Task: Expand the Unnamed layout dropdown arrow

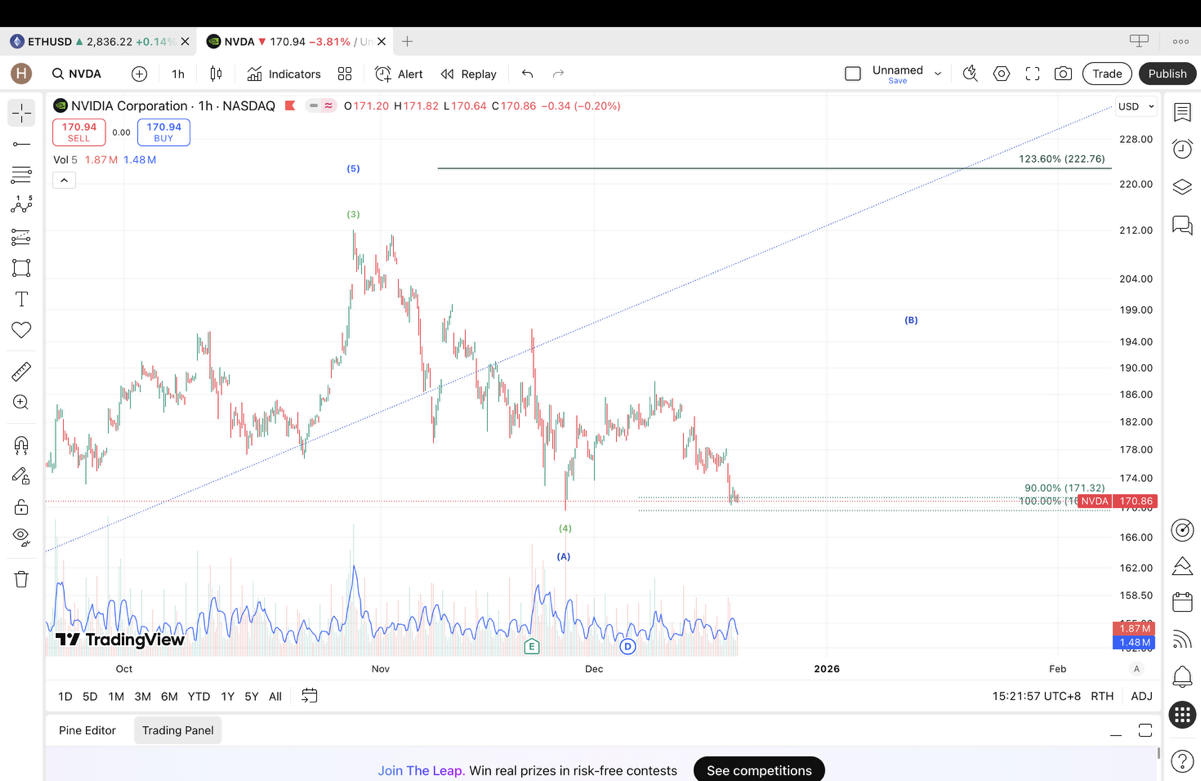Action: coord(938,74)
